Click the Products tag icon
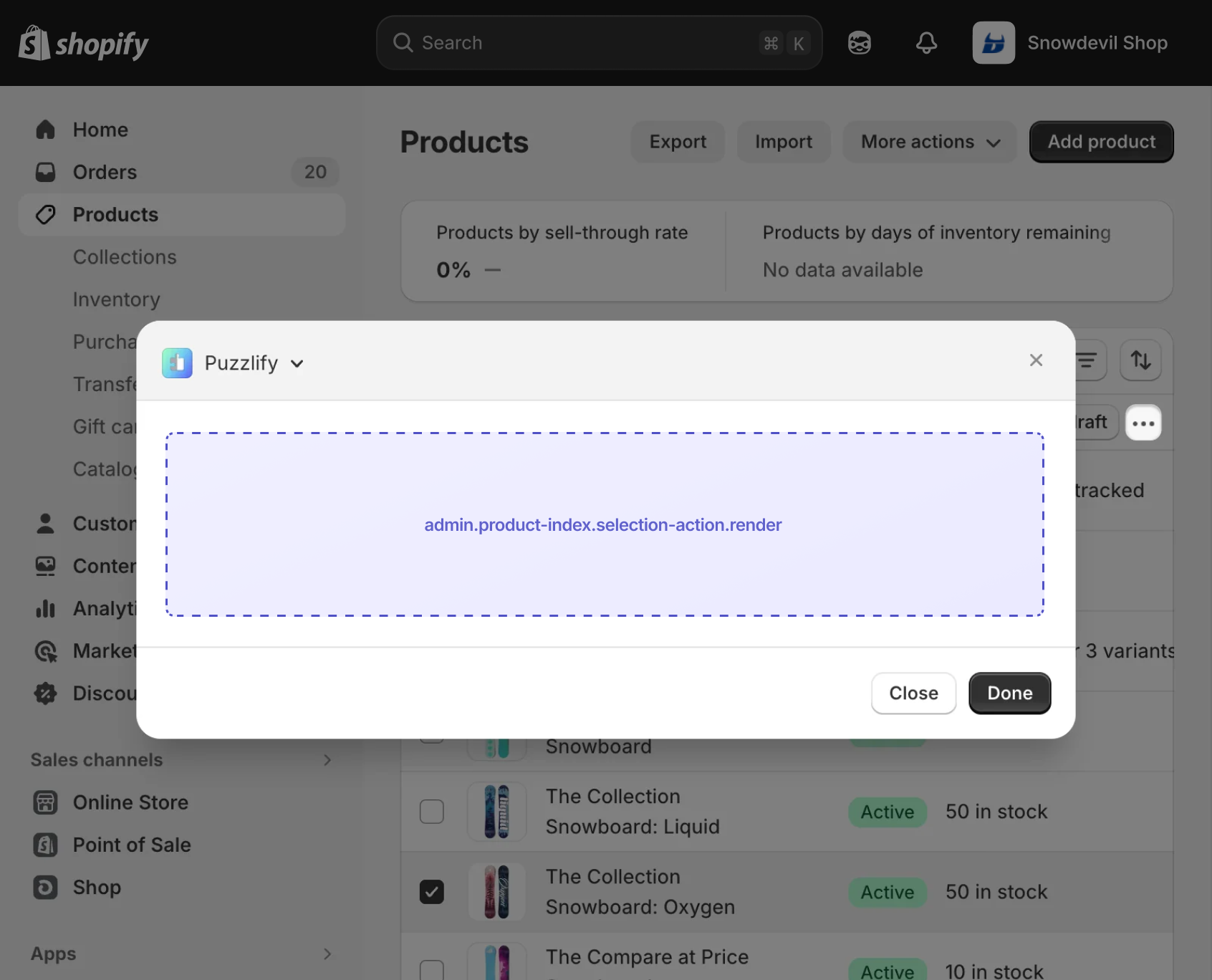The width and height of the screenshot is (1212, 980). (x=45, y=214)
